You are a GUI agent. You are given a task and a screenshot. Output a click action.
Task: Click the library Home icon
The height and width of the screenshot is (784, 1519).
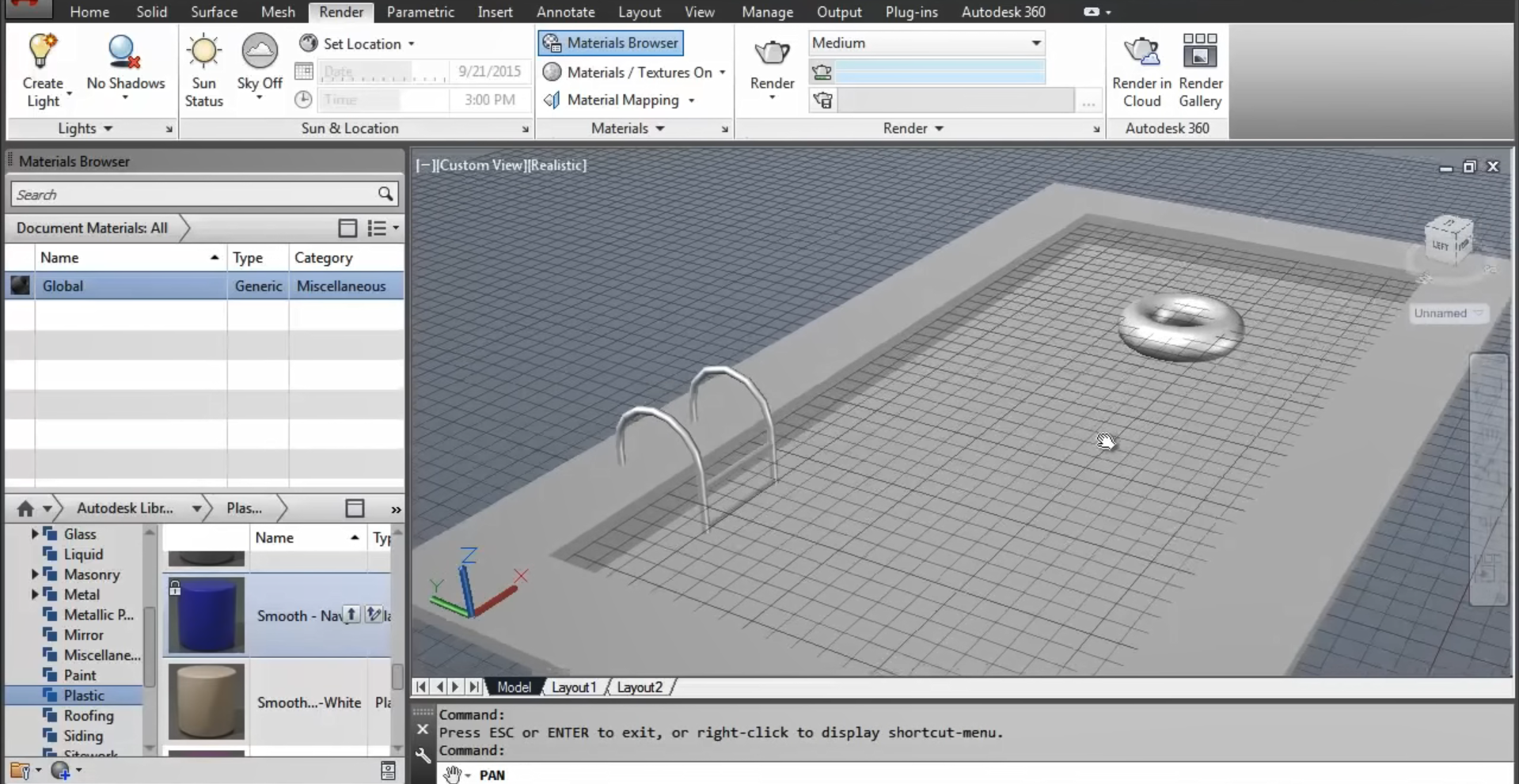click(25, 509)
